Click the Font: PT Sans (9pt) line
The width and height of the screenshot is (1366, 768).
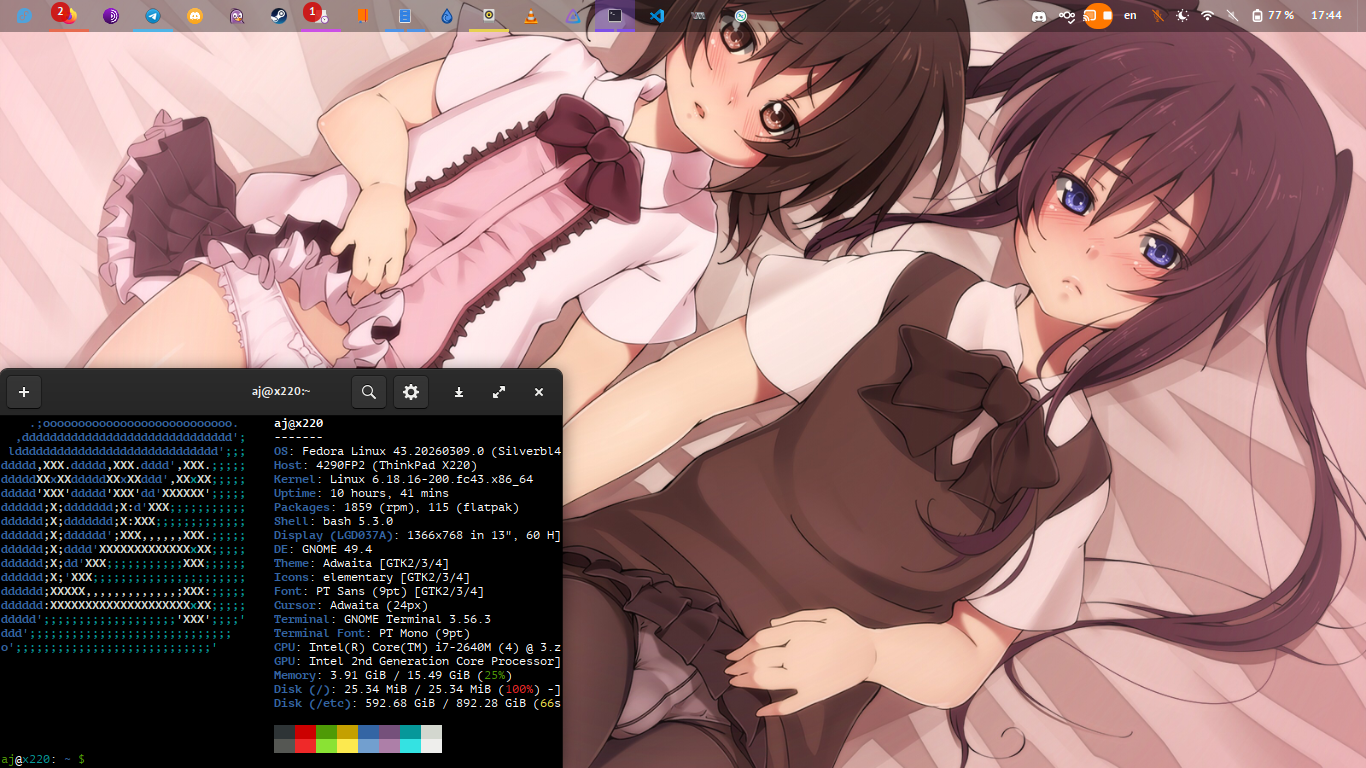[x=378, y=592]
